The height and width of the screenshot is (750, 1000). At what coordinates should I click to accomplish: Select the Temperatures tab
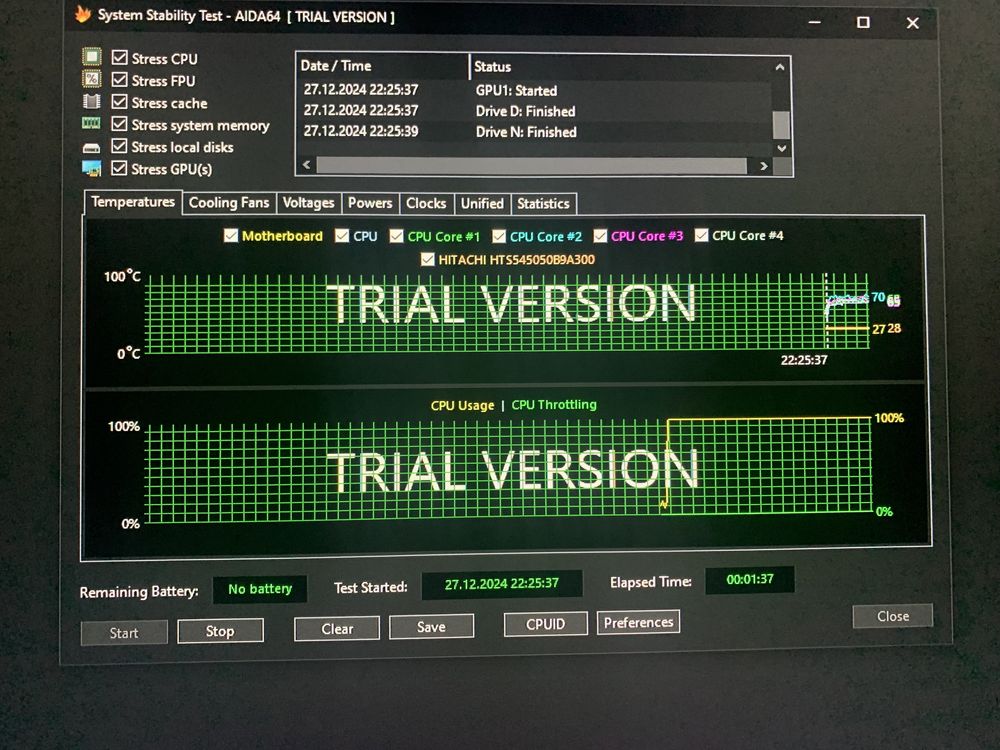(x=133, y=202)
